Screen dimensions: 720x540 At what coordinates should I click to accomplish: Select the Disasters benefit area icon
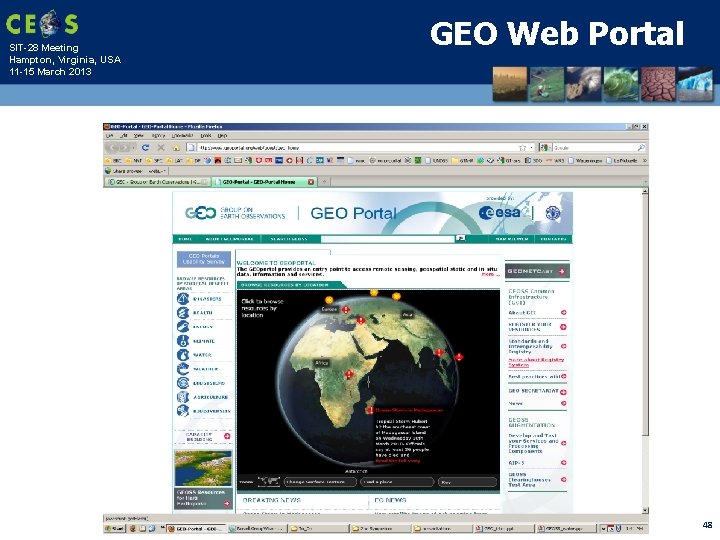point(183,298)
